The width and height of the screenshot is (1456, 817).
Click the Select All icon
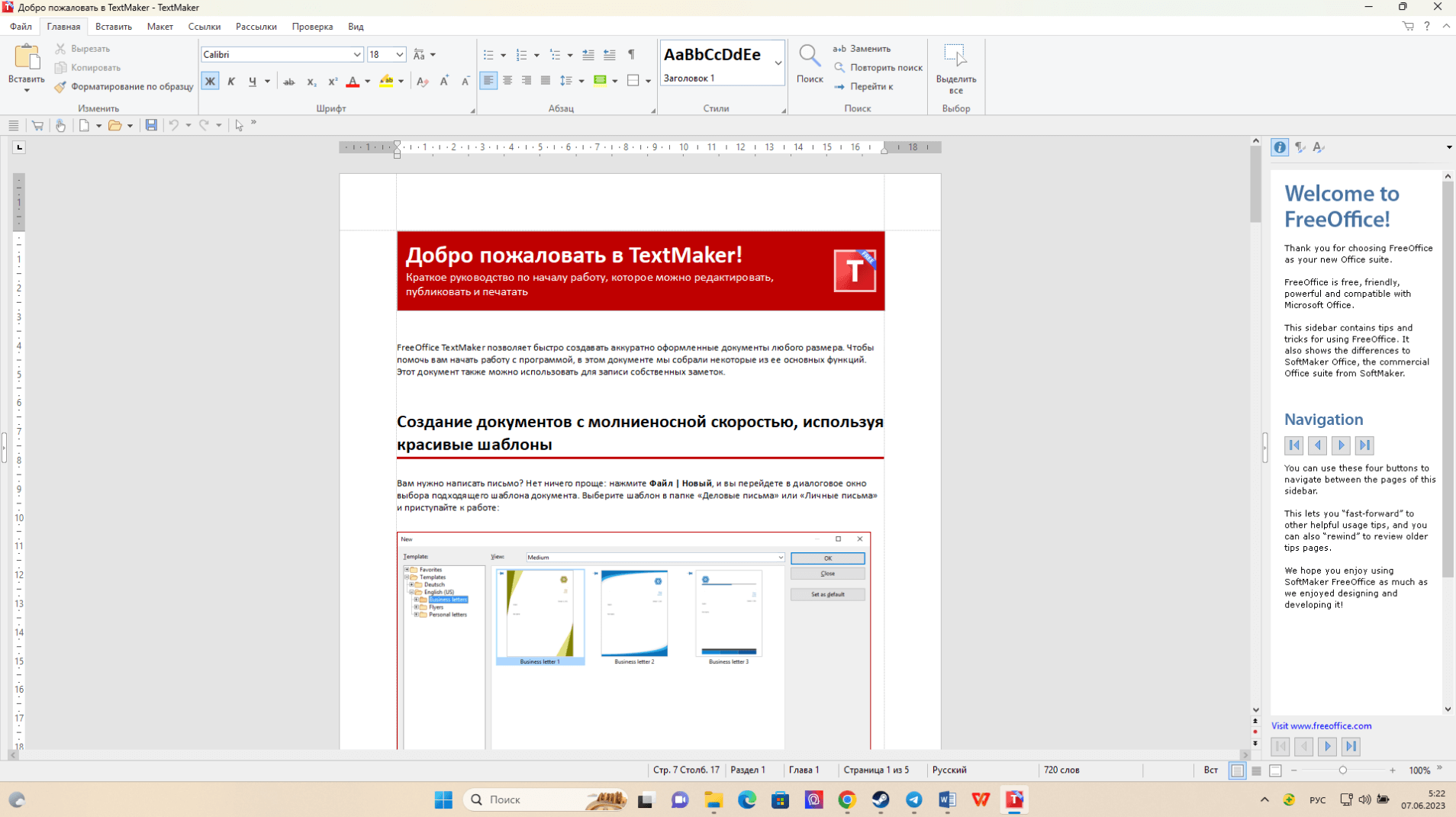[x=955, y=56]
